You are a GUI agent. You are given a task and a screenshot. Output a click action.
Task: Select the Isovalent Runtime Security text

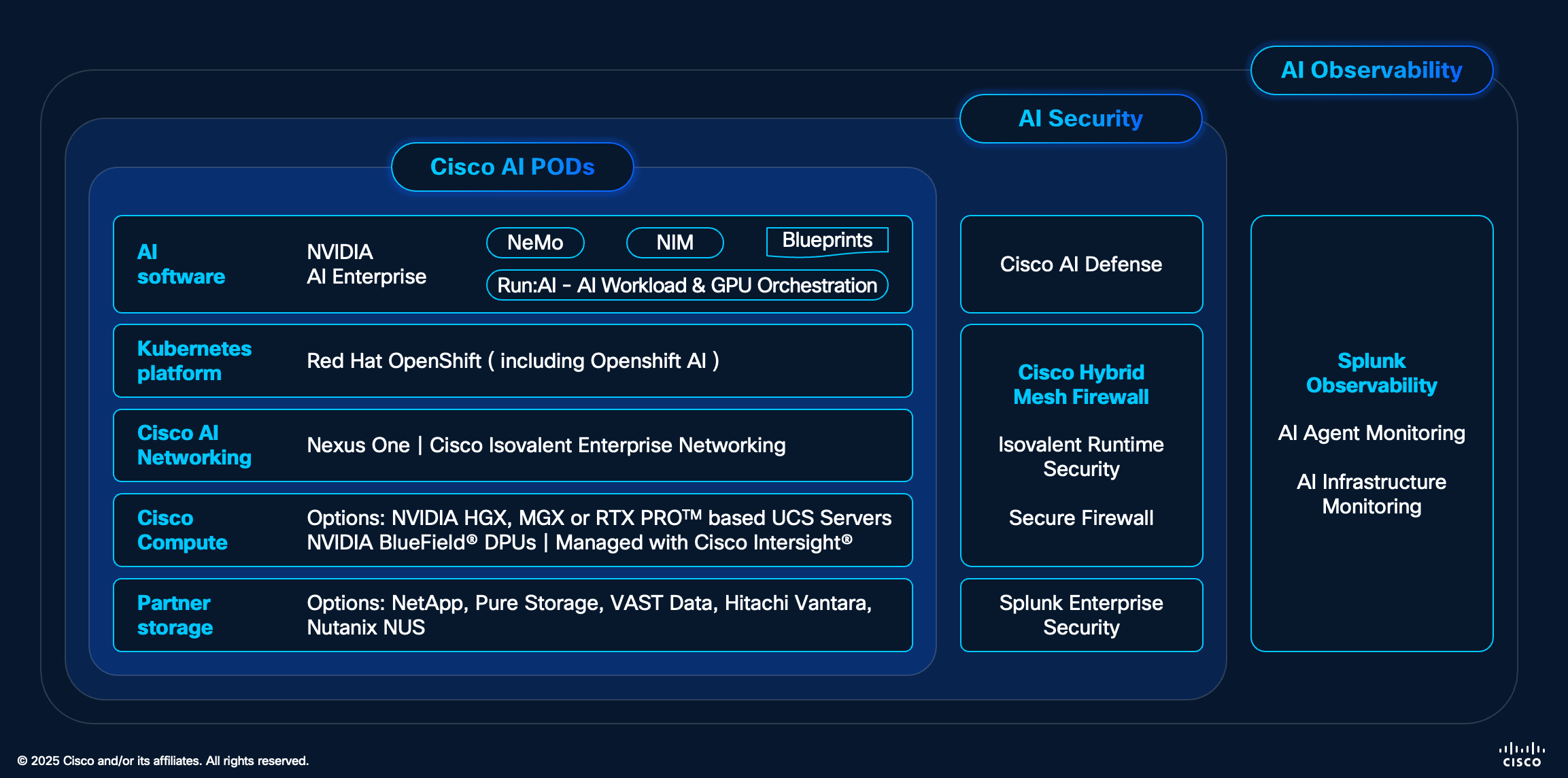(x=1081, y=456)
